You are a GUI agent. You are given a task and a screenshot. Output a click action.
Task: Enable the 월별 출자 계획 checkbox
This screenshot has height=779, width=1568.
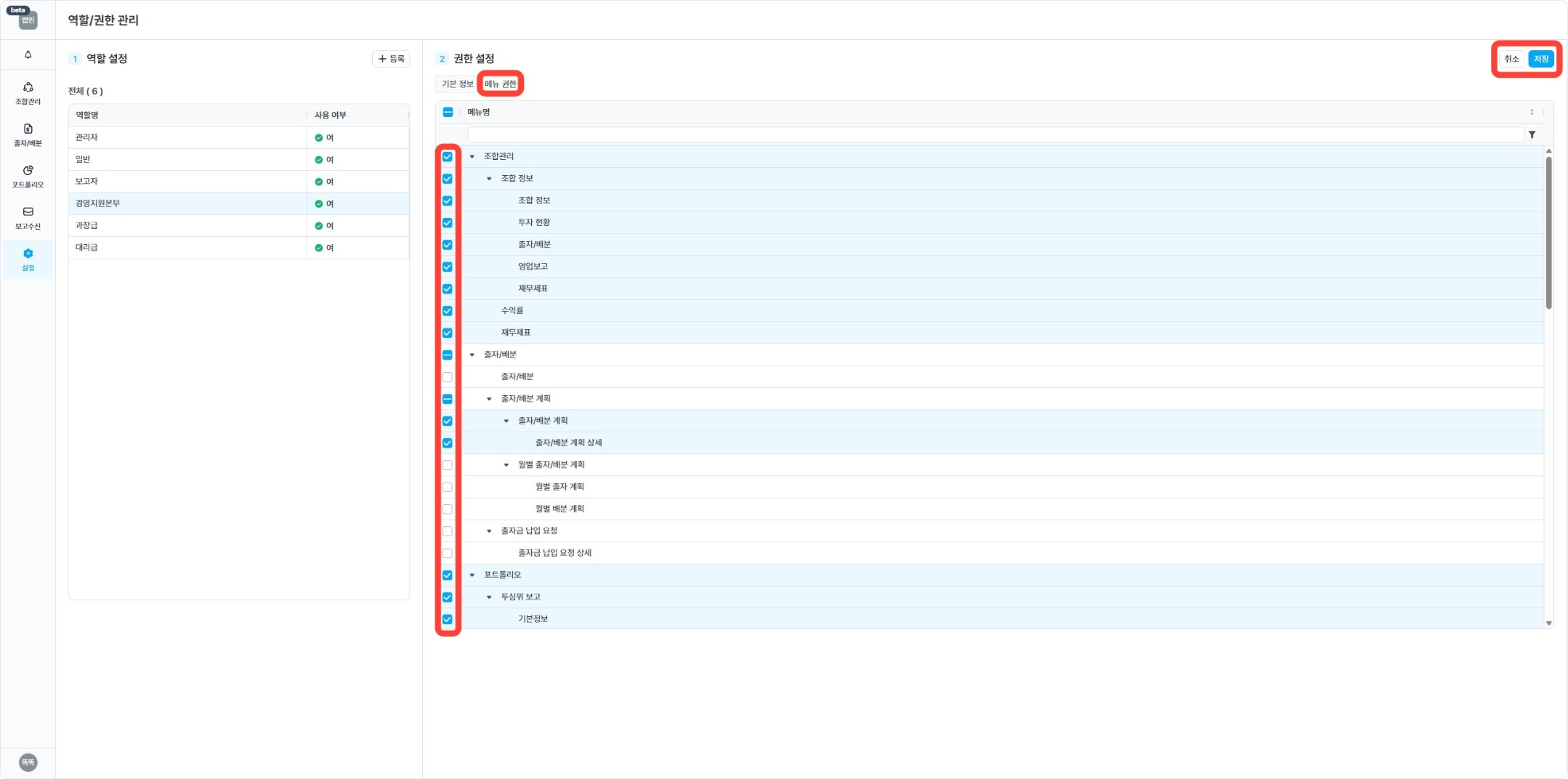448,487
